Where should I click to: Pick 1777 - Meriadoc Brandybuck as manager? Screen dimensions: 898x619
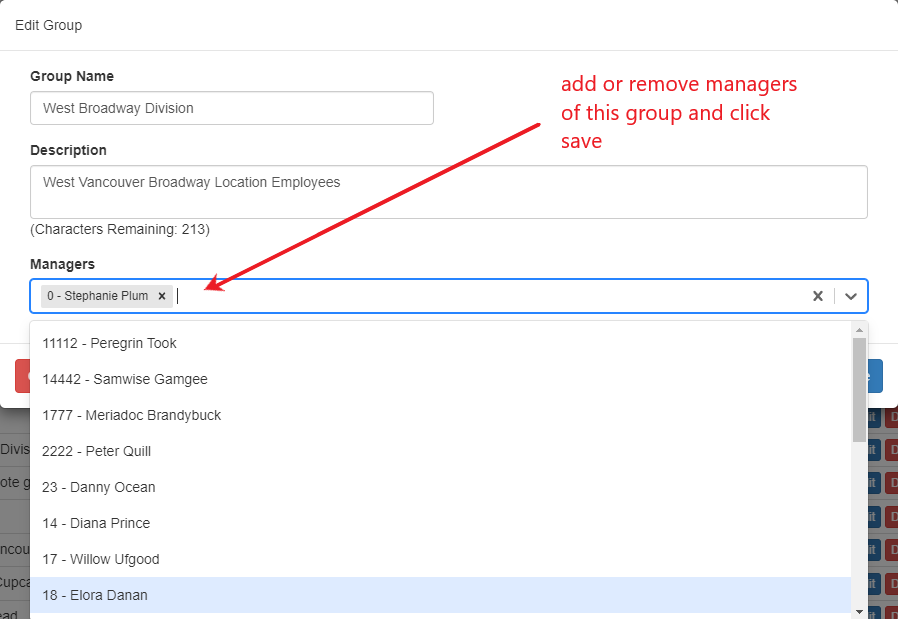(x=131, y=415)
